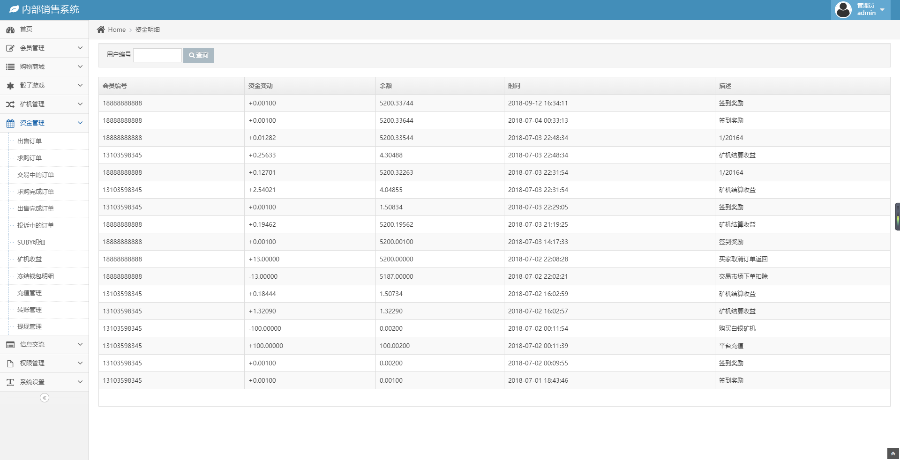This screenshot has width=900, height=460.
Task: Click the admin user avatar
Action: tap(843, 10)
